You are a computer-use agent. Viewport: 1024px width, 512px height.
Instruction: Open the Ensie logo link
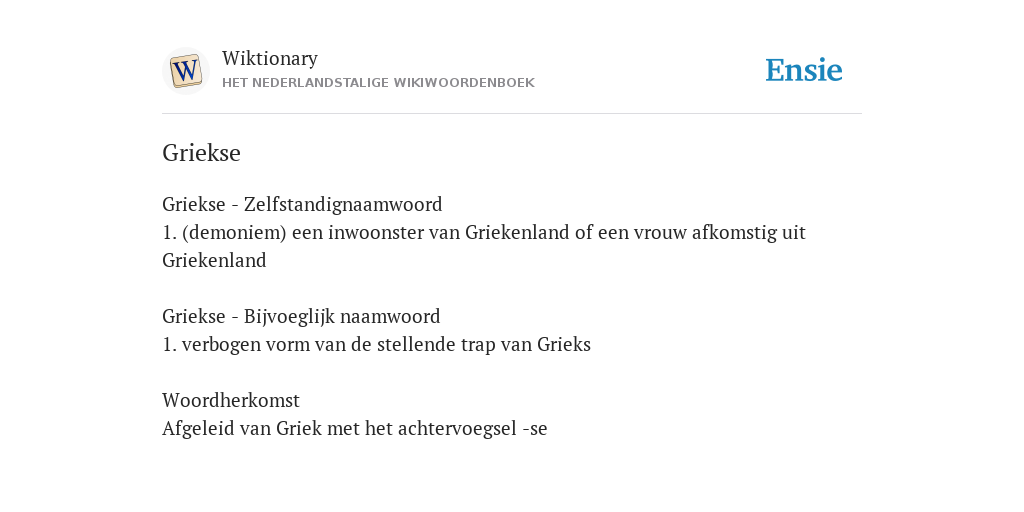click(x=804, y=71)
